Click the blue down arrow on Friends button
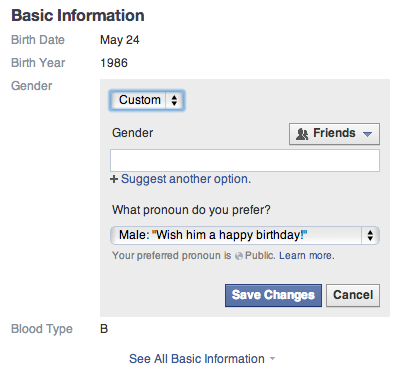This screenshot has height=378, width=409. tap(367, 134)
